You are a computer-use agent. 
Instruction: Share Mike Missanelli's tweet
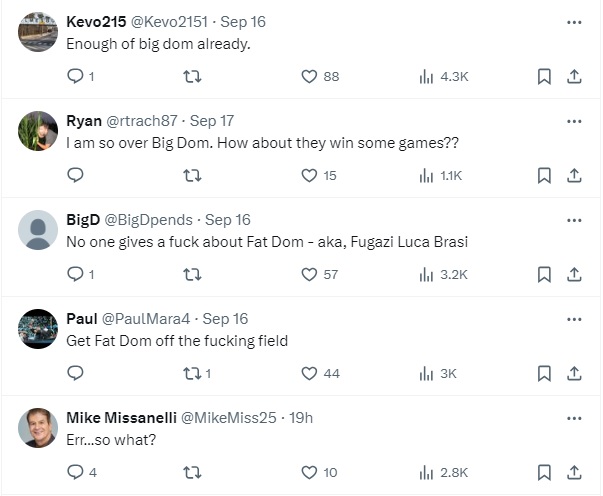click(574, 472)
